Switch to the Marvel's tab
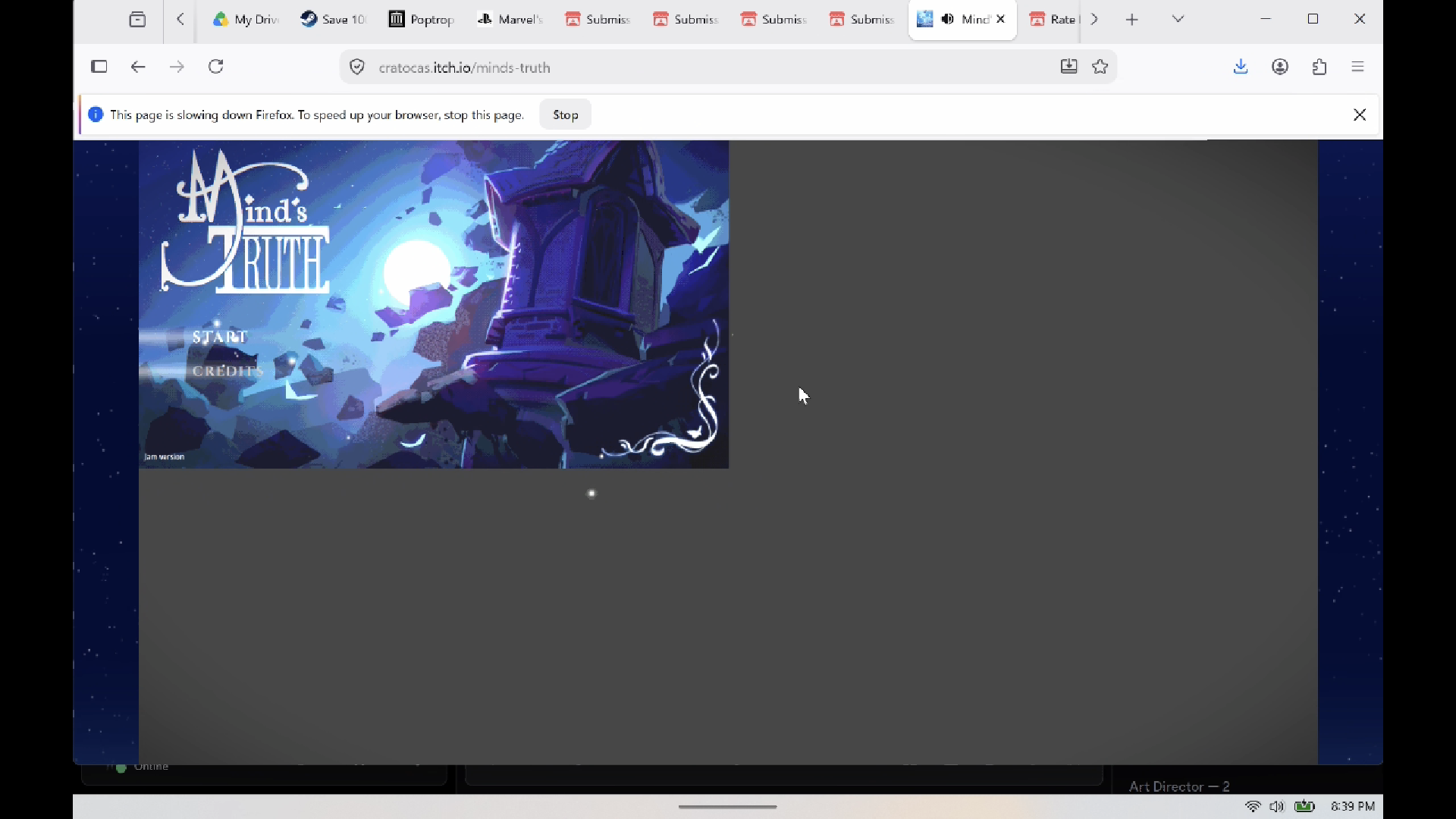1456x819 pixels. pyautogui.click(x=509, y=20)
